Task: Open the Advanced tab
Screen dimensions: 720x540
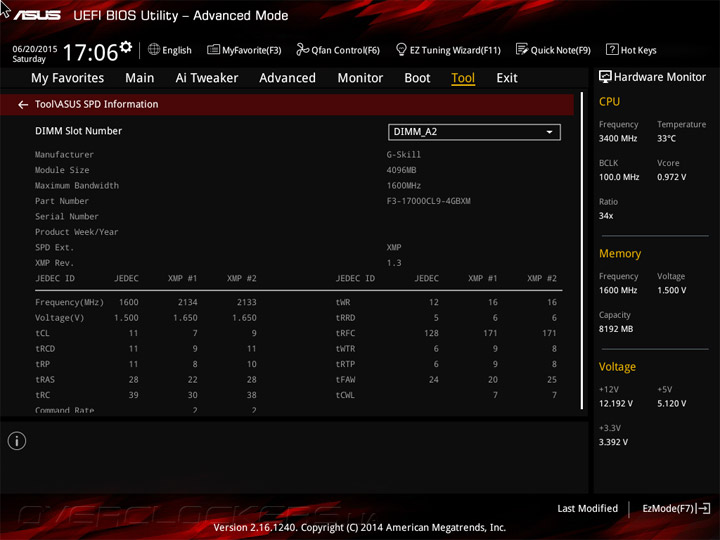Action: tap(287, 78)
